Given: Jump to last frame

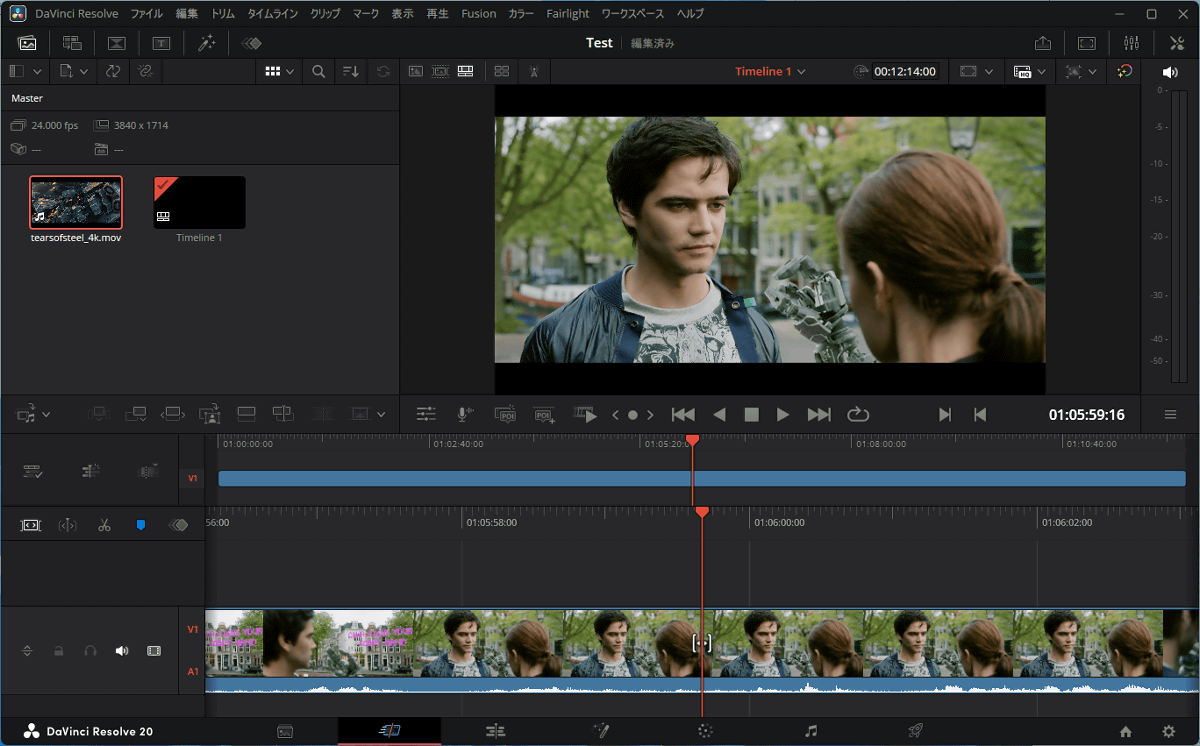Looking at the screenshot, I should [819, 414].
